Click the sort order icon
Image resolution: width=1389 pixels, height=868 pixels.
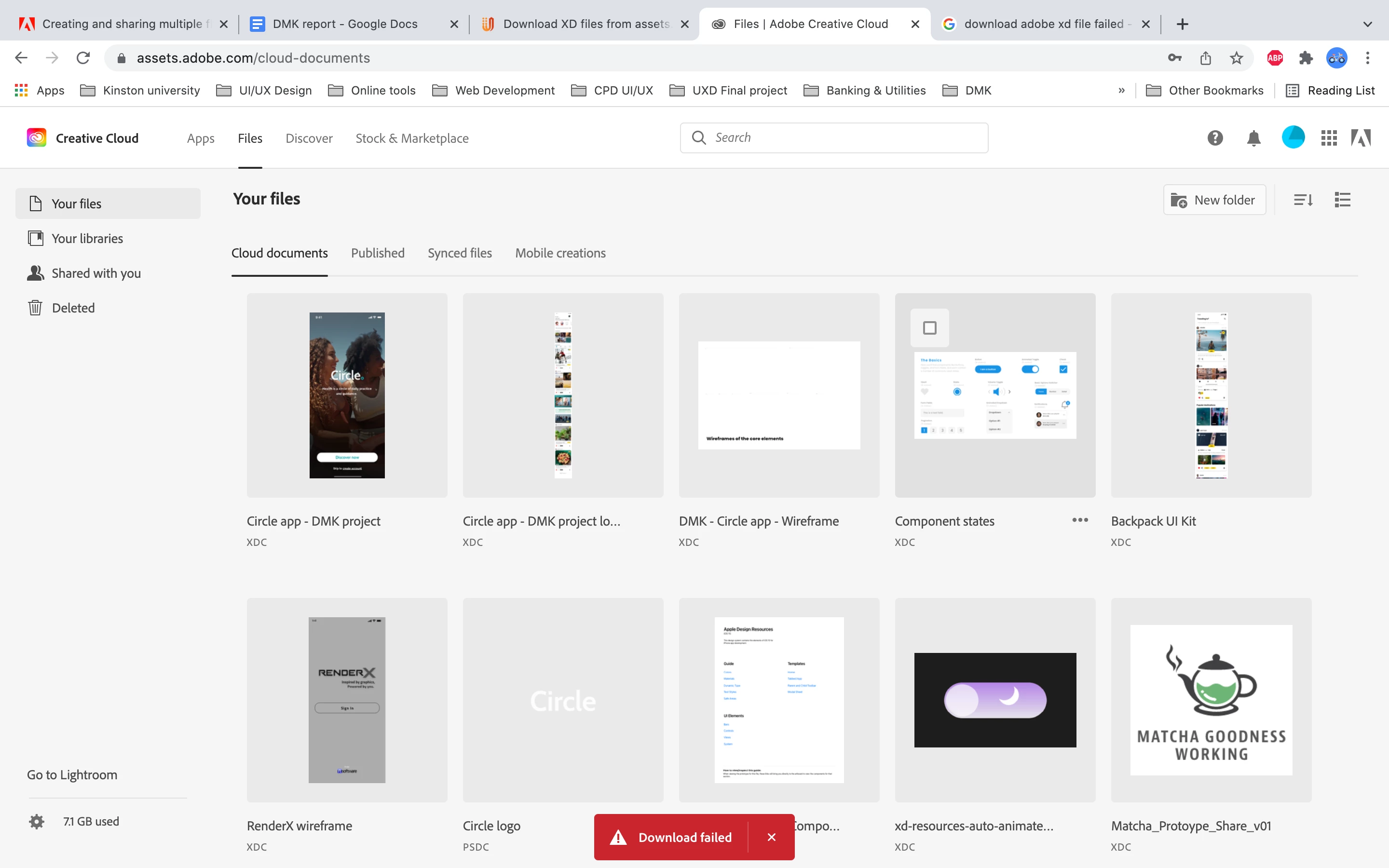click(1303, 200)
